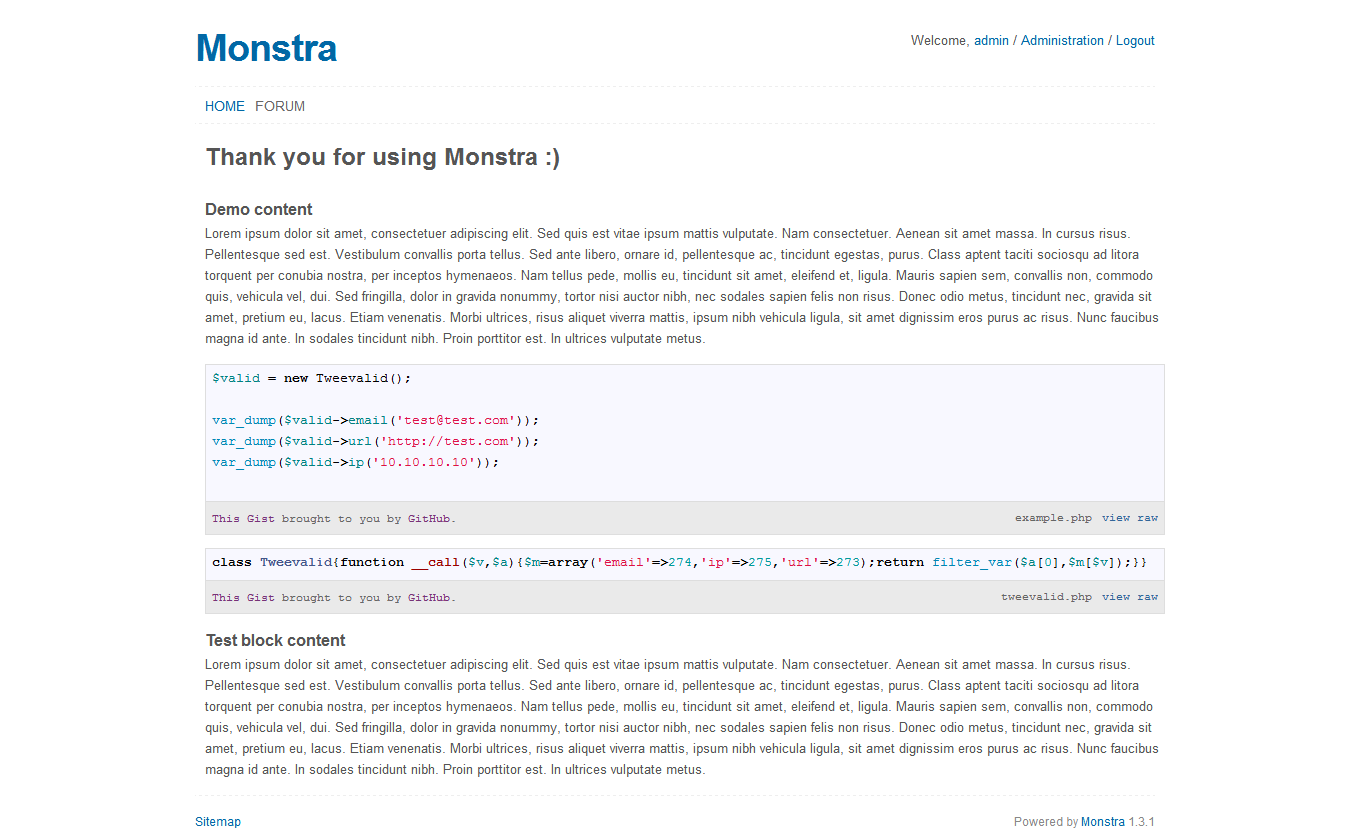Log out using the Logout link
Screen dimensions: 1349x832
pyautogui.click(x=1135, y=41)
